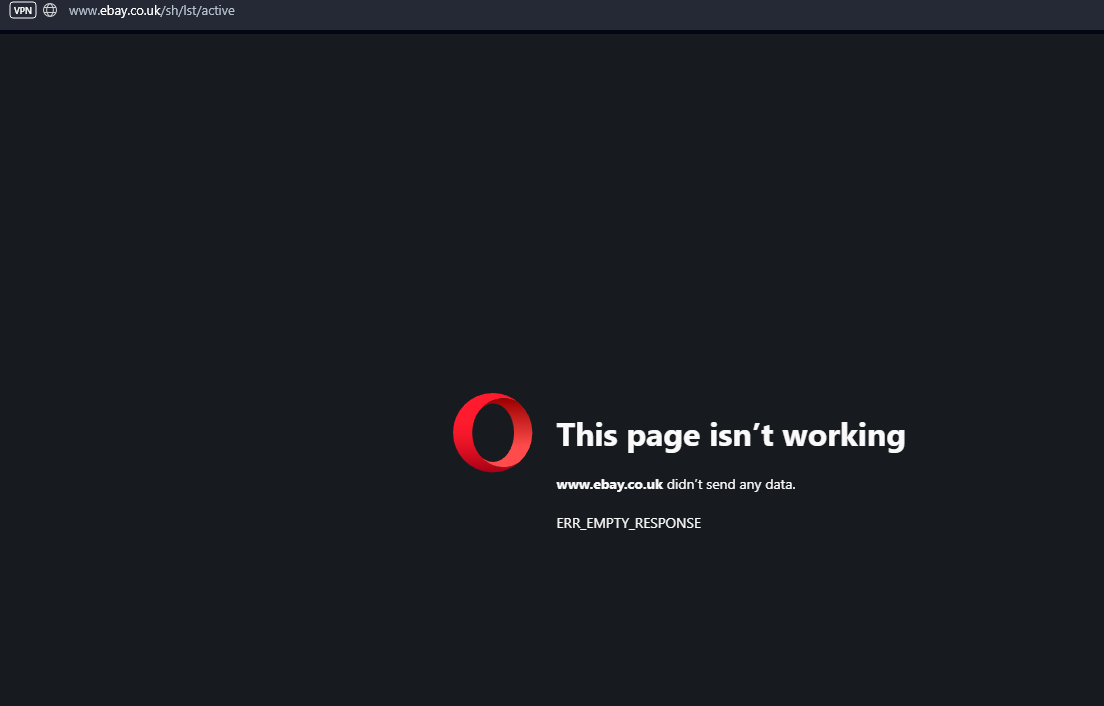Select the "didn't send any data." text
This screenshot has height=706, width=1104.
(731, 484)
